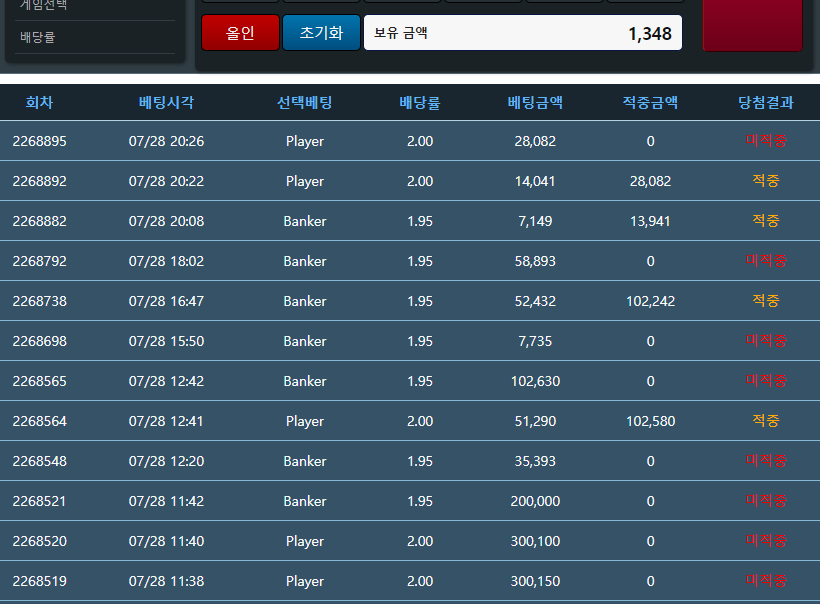Click bet amount 51,290
820x604 pixels.
pyautogui.click(x=535, y=421)
